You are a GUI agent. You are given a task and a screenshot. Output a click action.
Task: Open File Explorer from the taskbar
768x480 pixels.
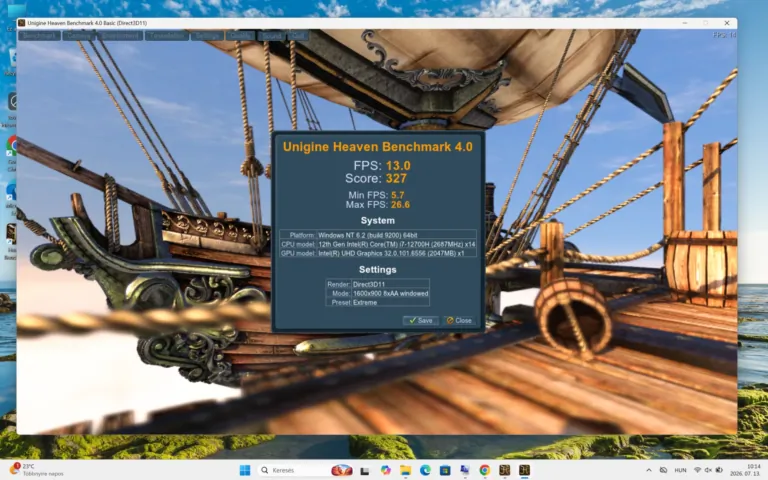[406, 470]
